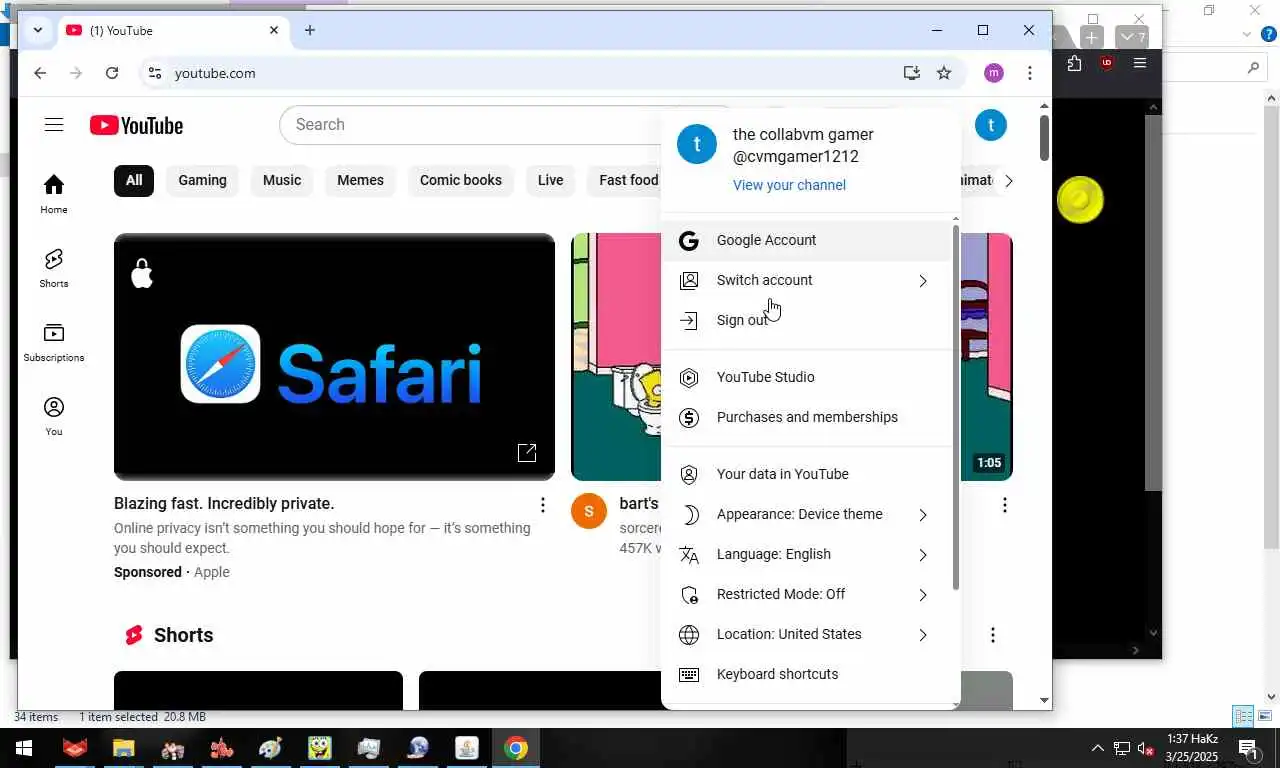Viewport: 1280px width, 768px height.
Task: Click the Chrome taskbar icon
Action: click(515, 748)
